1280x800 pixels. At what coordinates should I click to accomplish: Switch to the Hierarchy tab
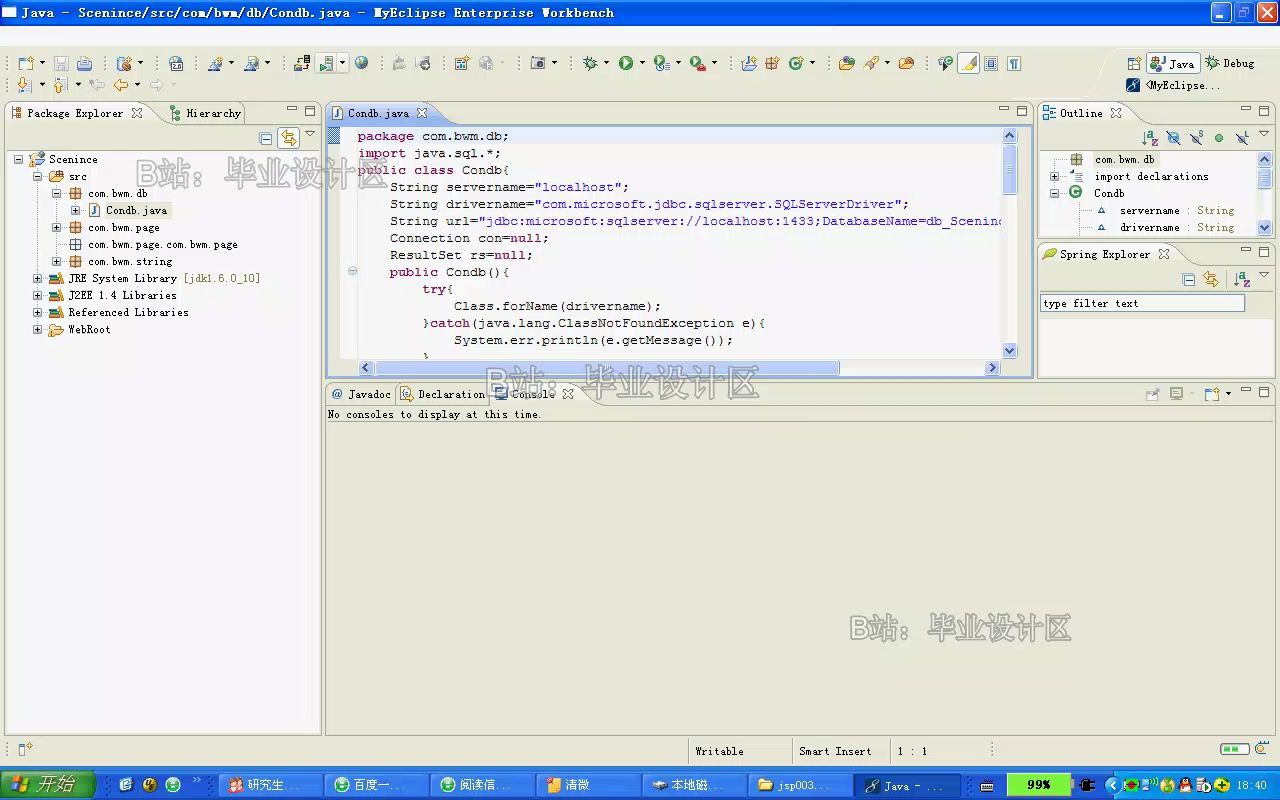tap(204, 113)
